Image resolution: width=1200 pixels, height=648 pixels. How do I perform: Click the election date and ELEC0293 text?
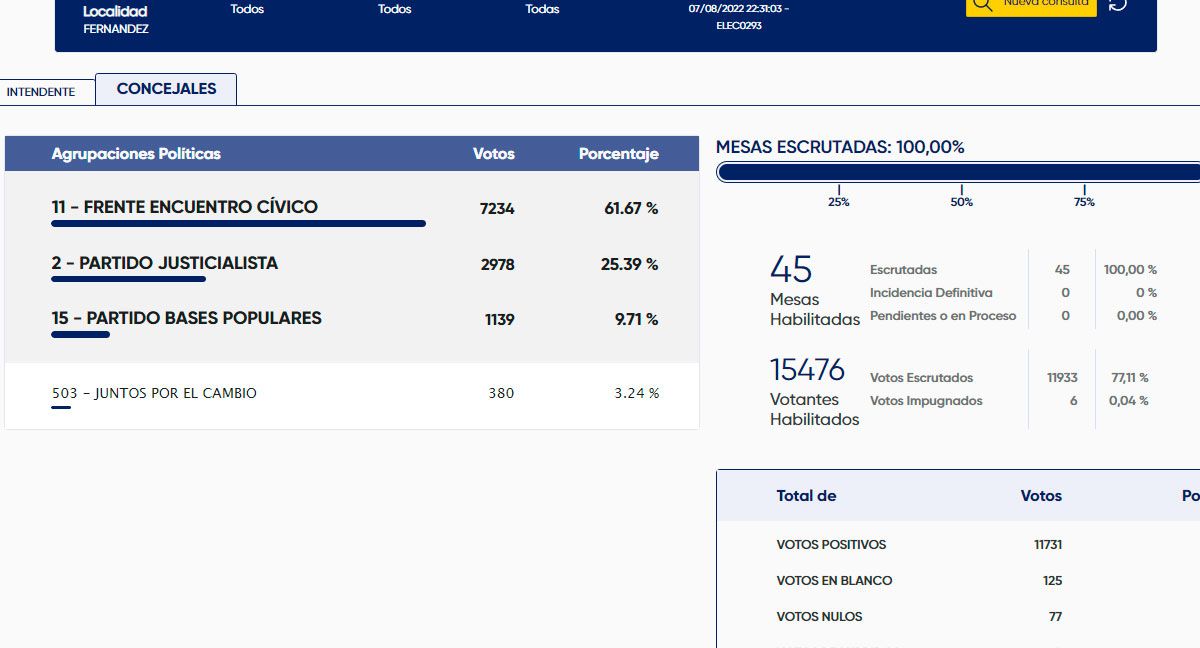click(x=739, y=17)
